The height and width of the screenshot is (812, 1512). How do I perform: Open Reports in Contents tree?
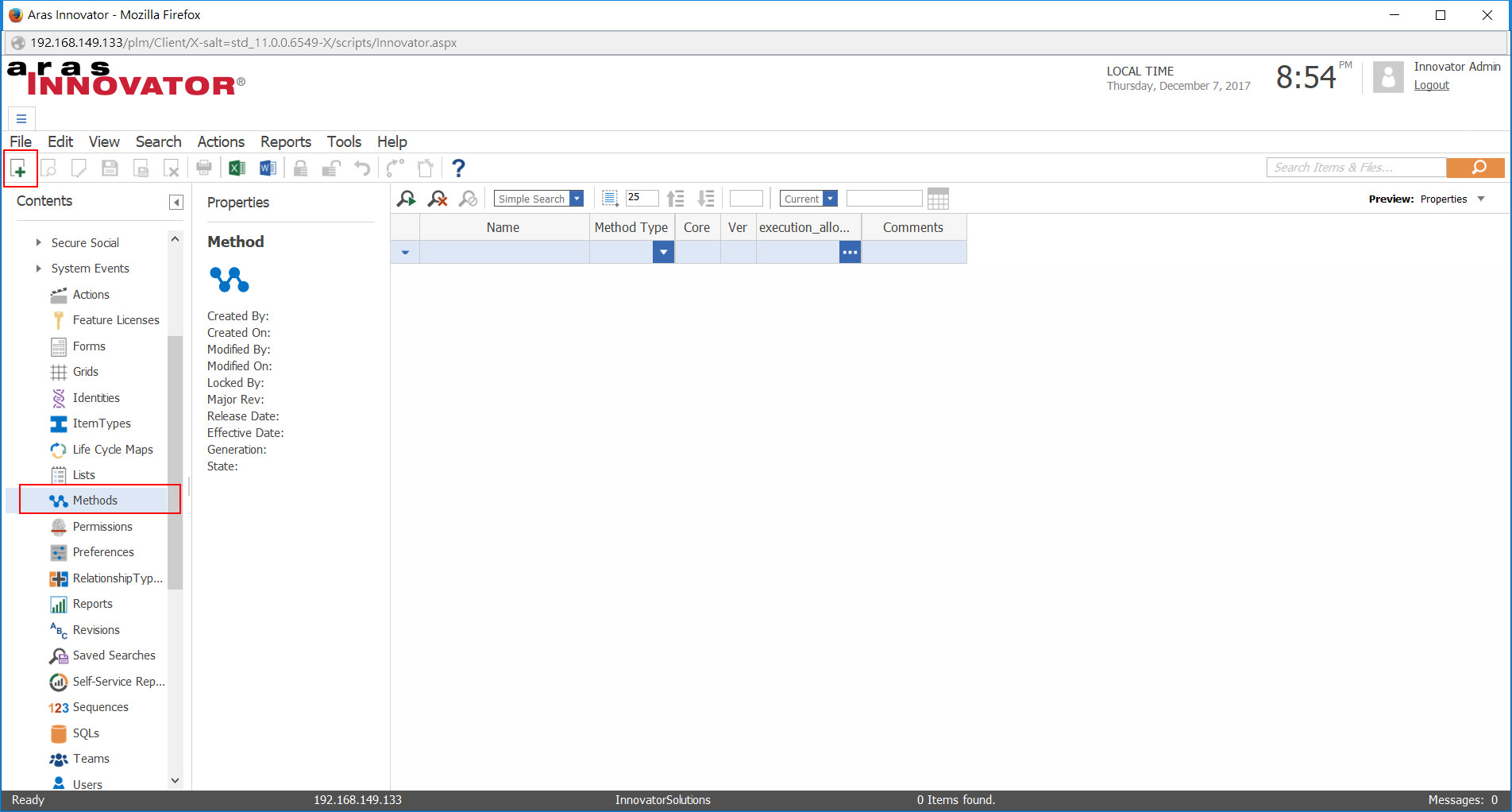[92, 604]
